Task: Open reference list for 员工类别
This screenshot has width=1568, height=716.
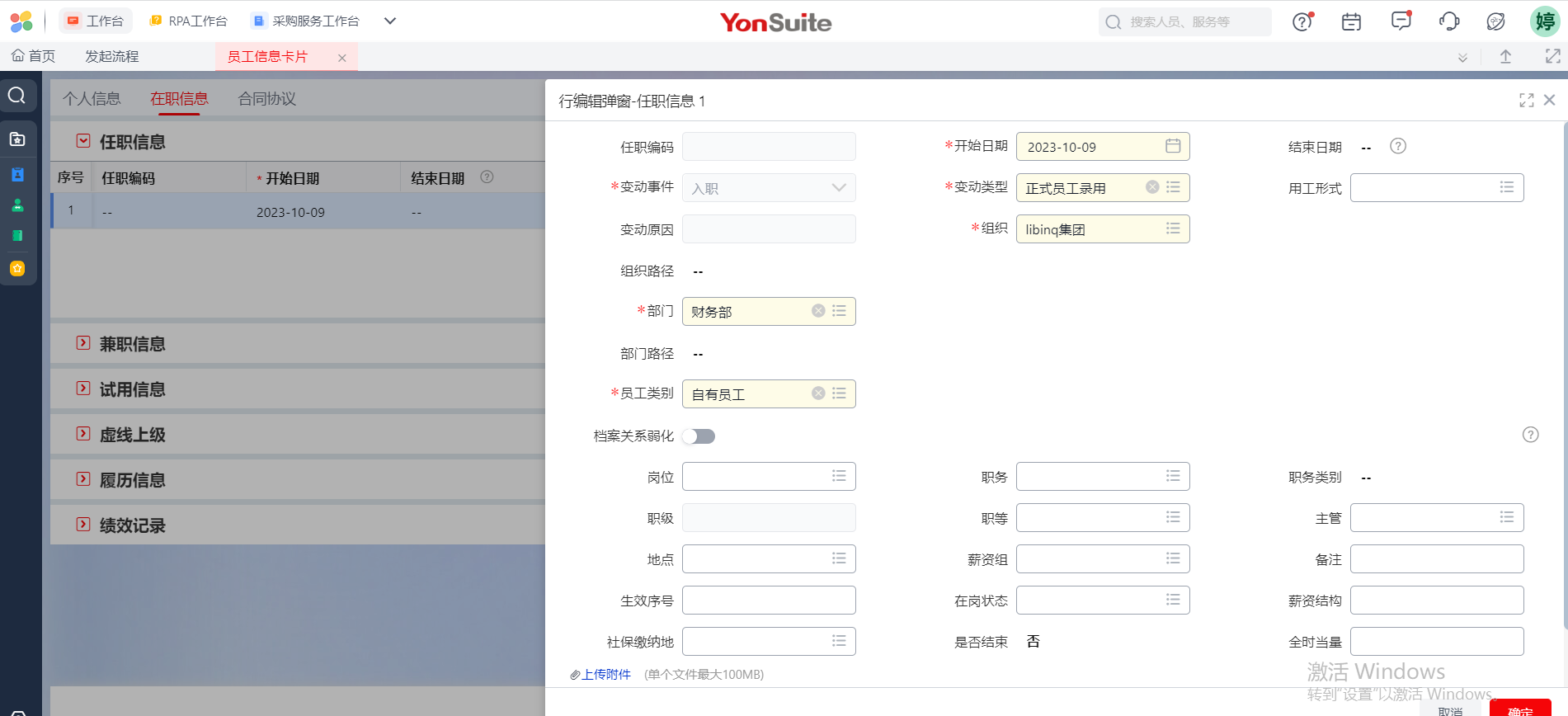Action: click(x=839, y=393)
